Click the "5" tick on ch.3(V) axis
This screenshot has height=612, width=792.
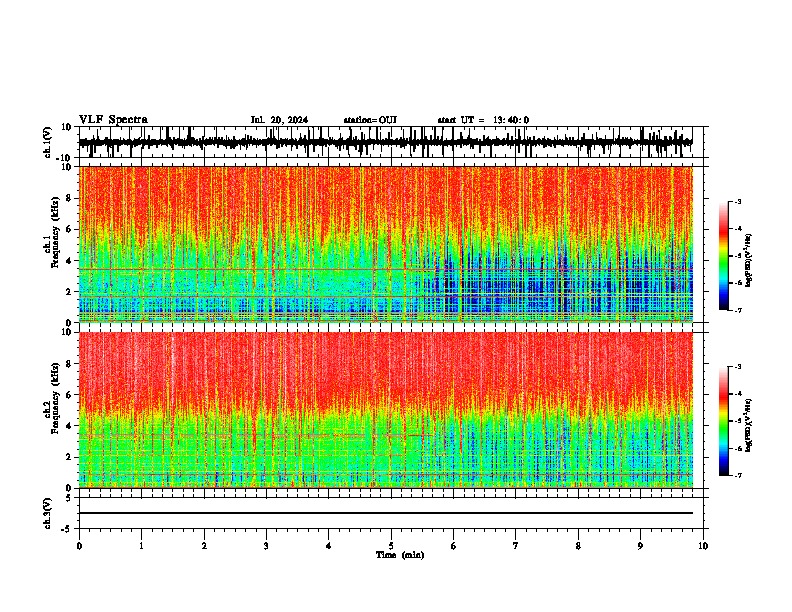pos(70,498)
